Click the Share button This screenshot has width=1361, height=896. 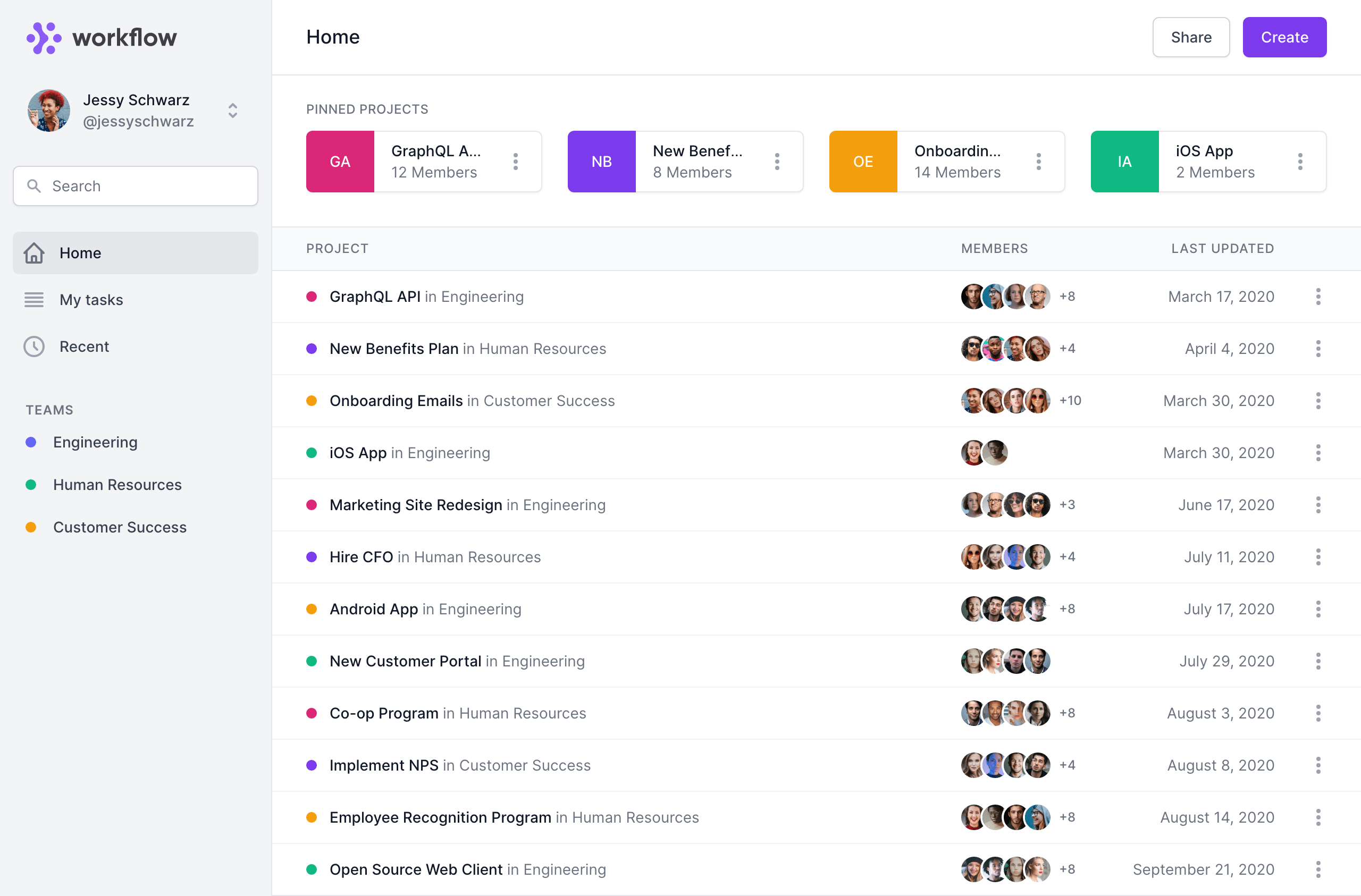1190,37
